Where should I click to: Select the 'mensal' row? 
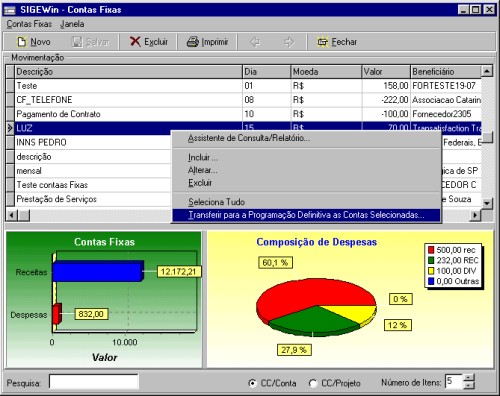pyautogui.click(x=93, y=171)
